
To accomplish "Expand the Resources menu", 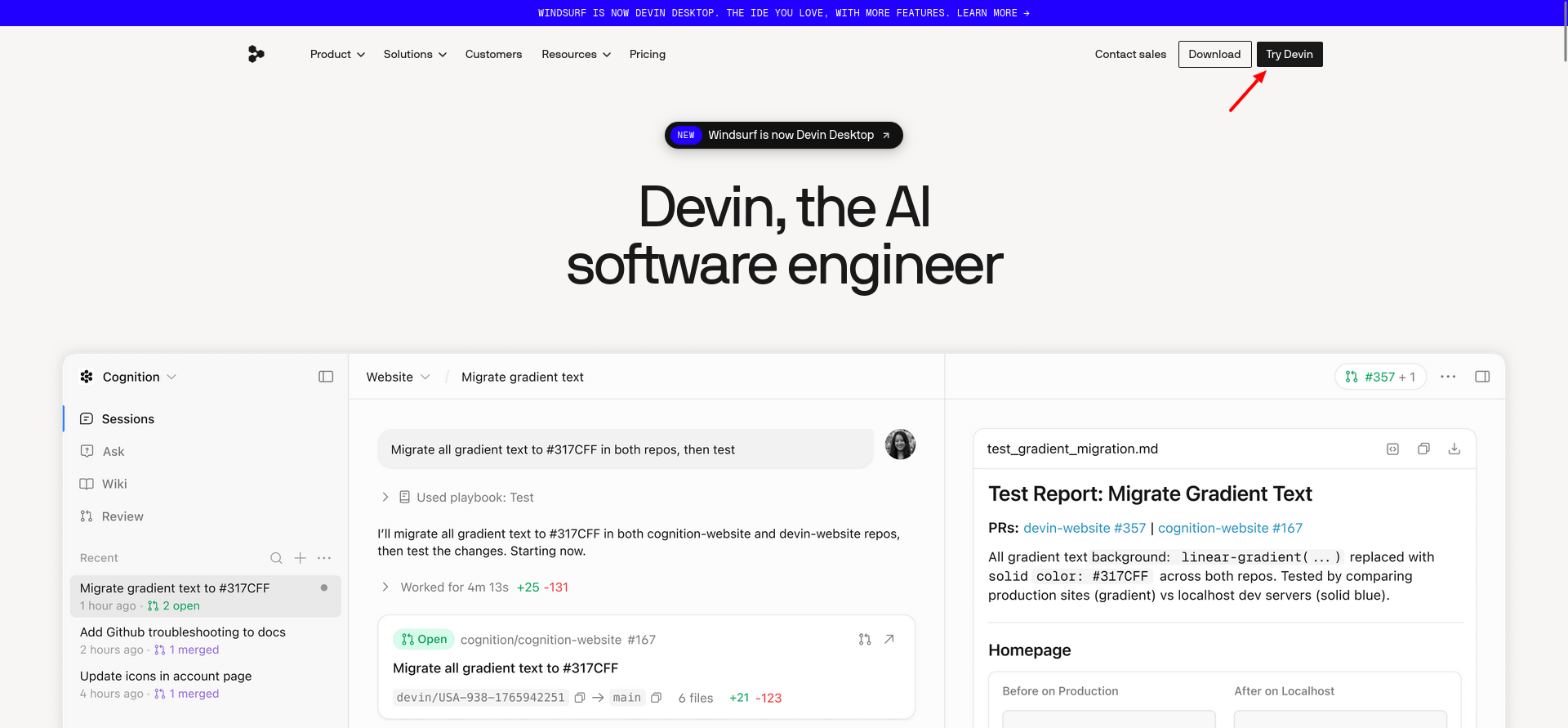I will (576, 54).
